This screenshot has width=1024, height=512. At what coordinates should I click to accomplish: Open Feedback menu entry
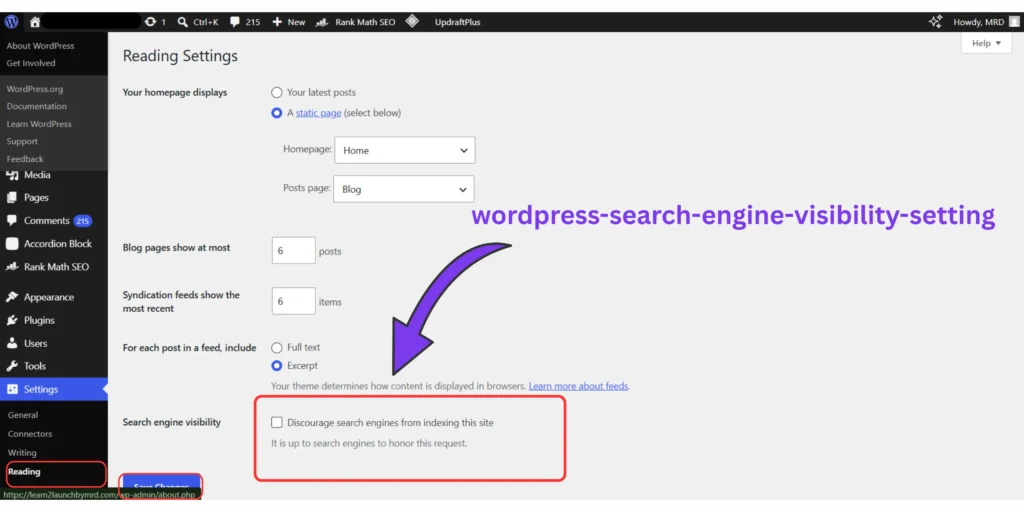(x=25, y=159)
